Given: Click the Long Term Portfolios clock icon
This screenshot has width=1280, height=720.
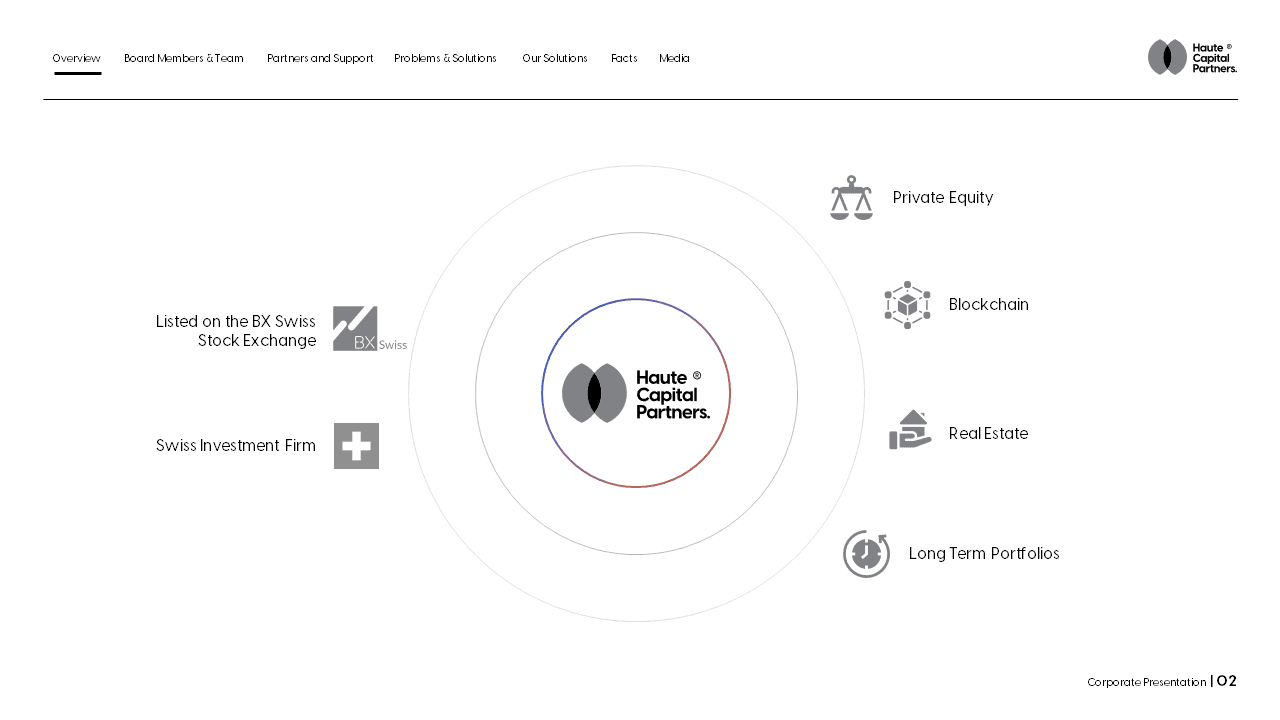Looking at the screenshot, I should pos(866,554).
